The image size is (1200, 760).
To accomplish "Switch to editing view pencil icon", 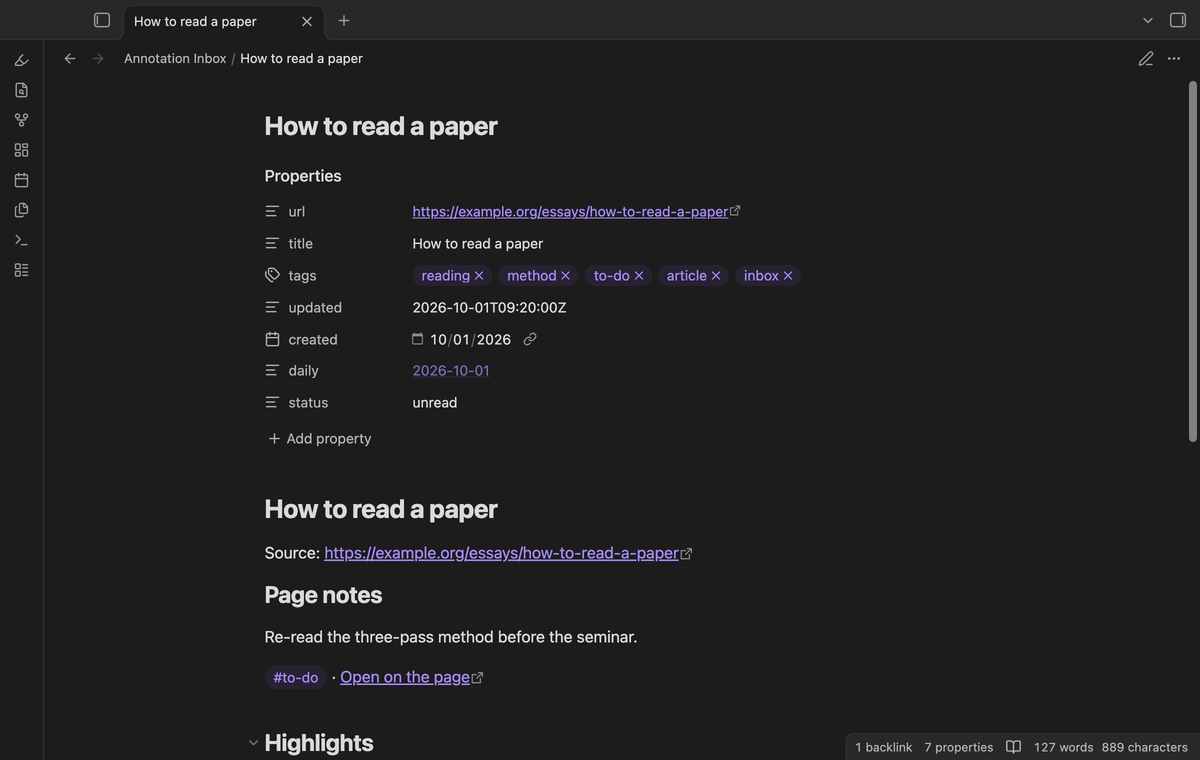I will [x=1146, y=58].
